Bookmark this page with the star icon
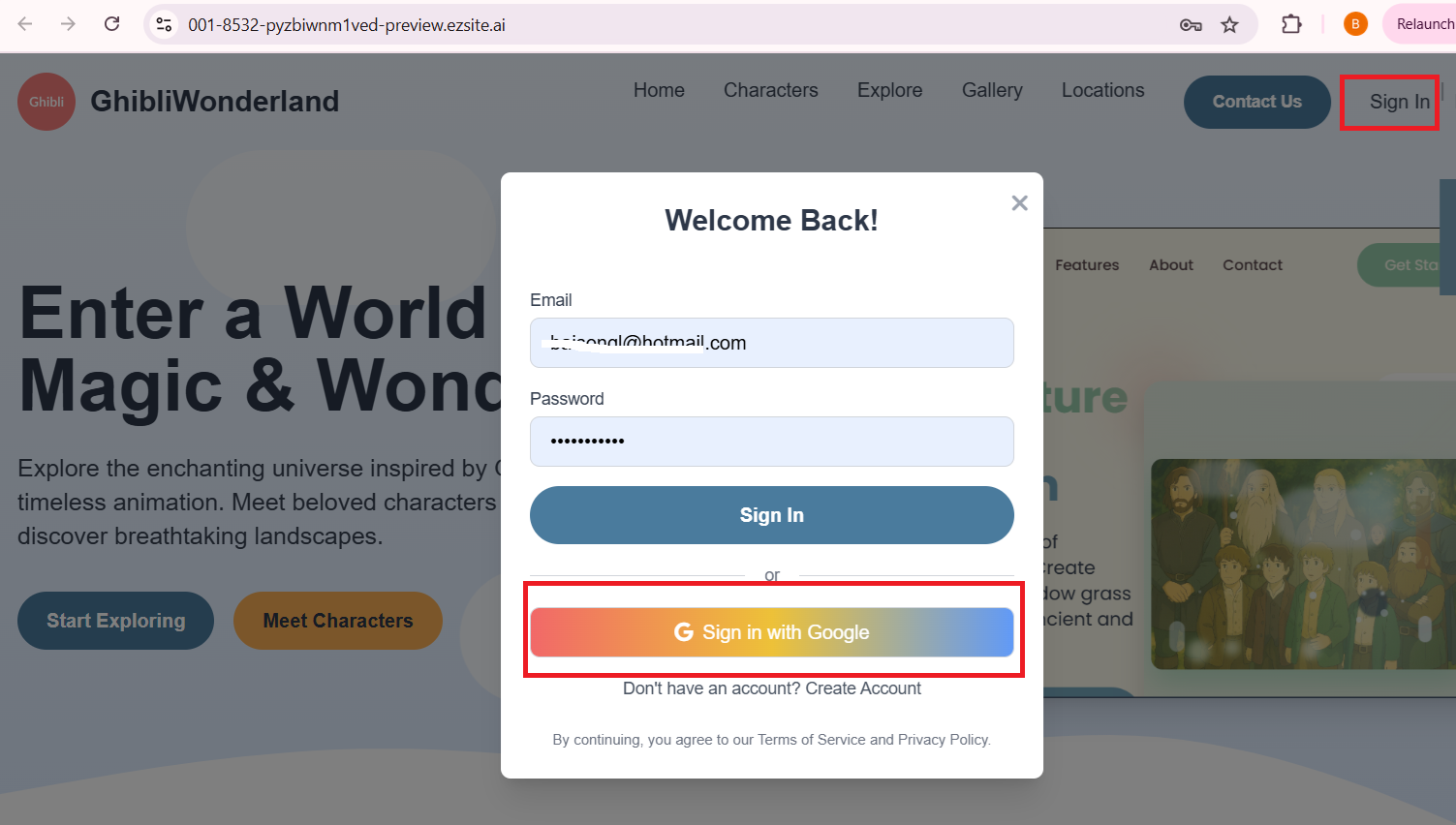This screenshot has height=825, width=1456. (x=1229, y=25)
